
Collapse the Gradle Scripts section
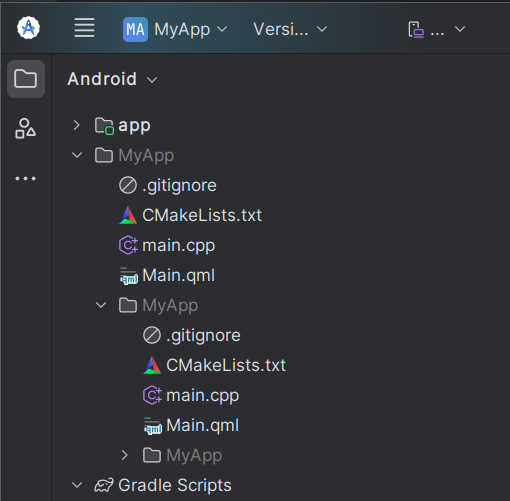tap(77, 485)
